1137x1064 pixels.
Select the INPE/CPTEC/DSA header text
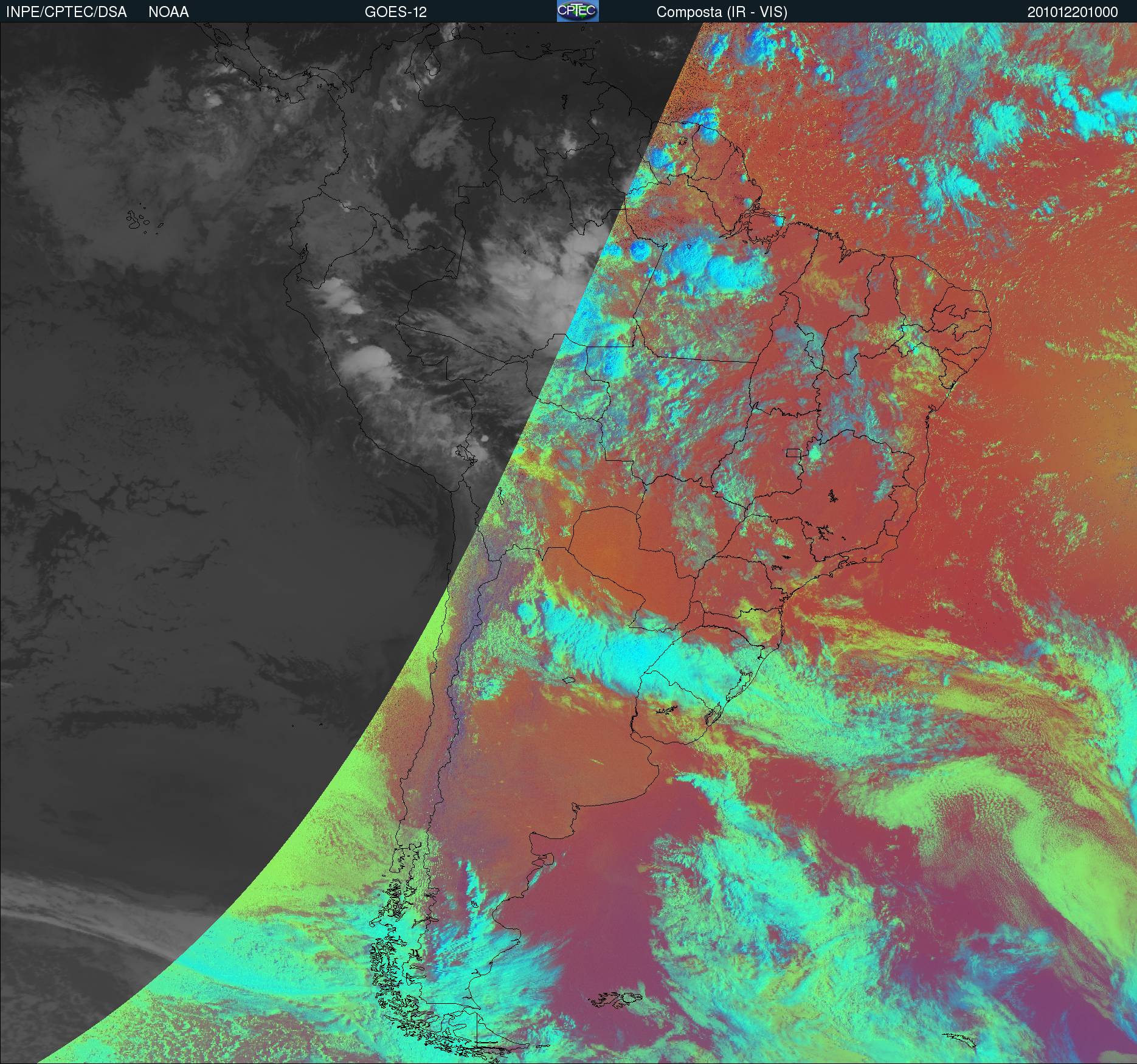[x=66, y=12]
